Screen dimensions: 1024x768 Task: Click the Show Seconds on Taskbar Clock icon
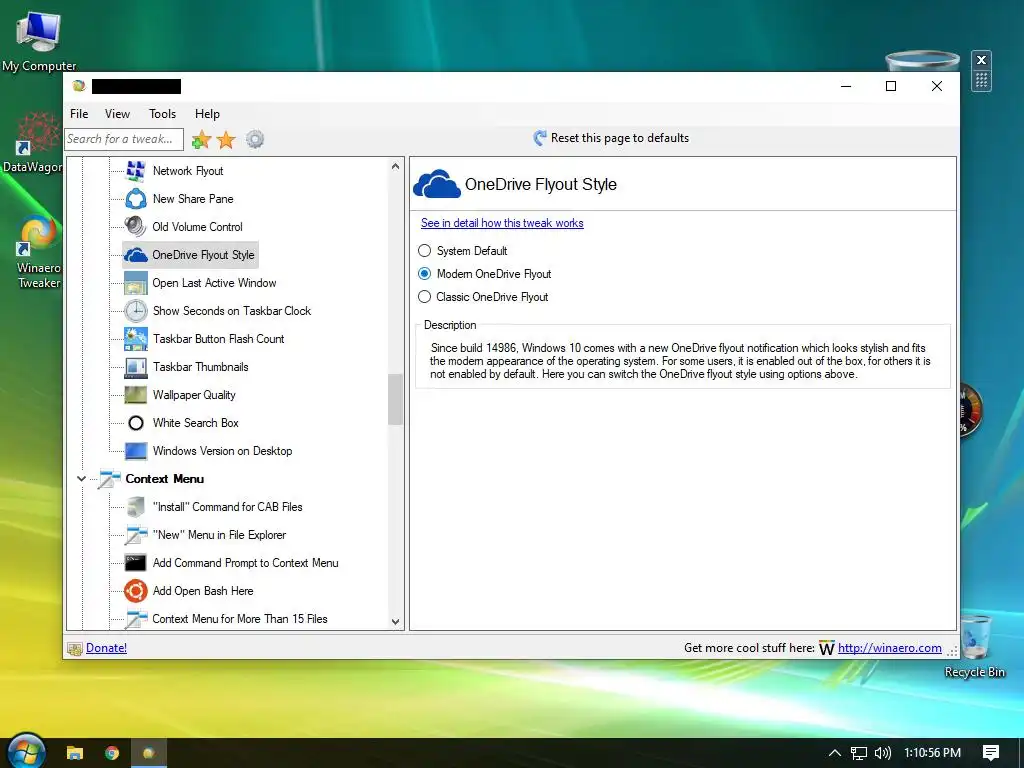(x=136, y=311)
